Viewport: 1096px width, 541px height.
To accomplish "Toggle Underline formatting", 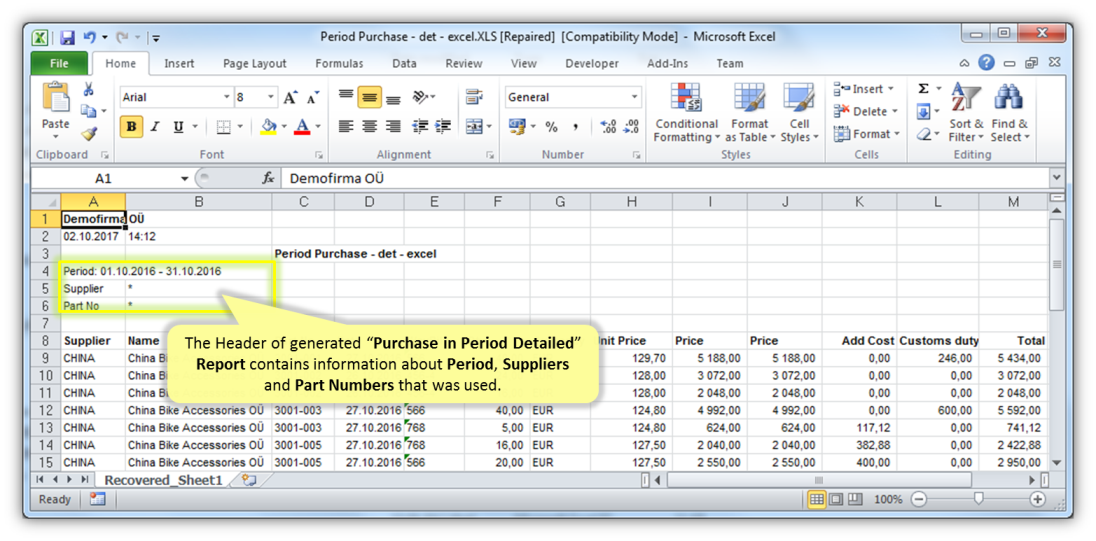I will click(178, 127).
